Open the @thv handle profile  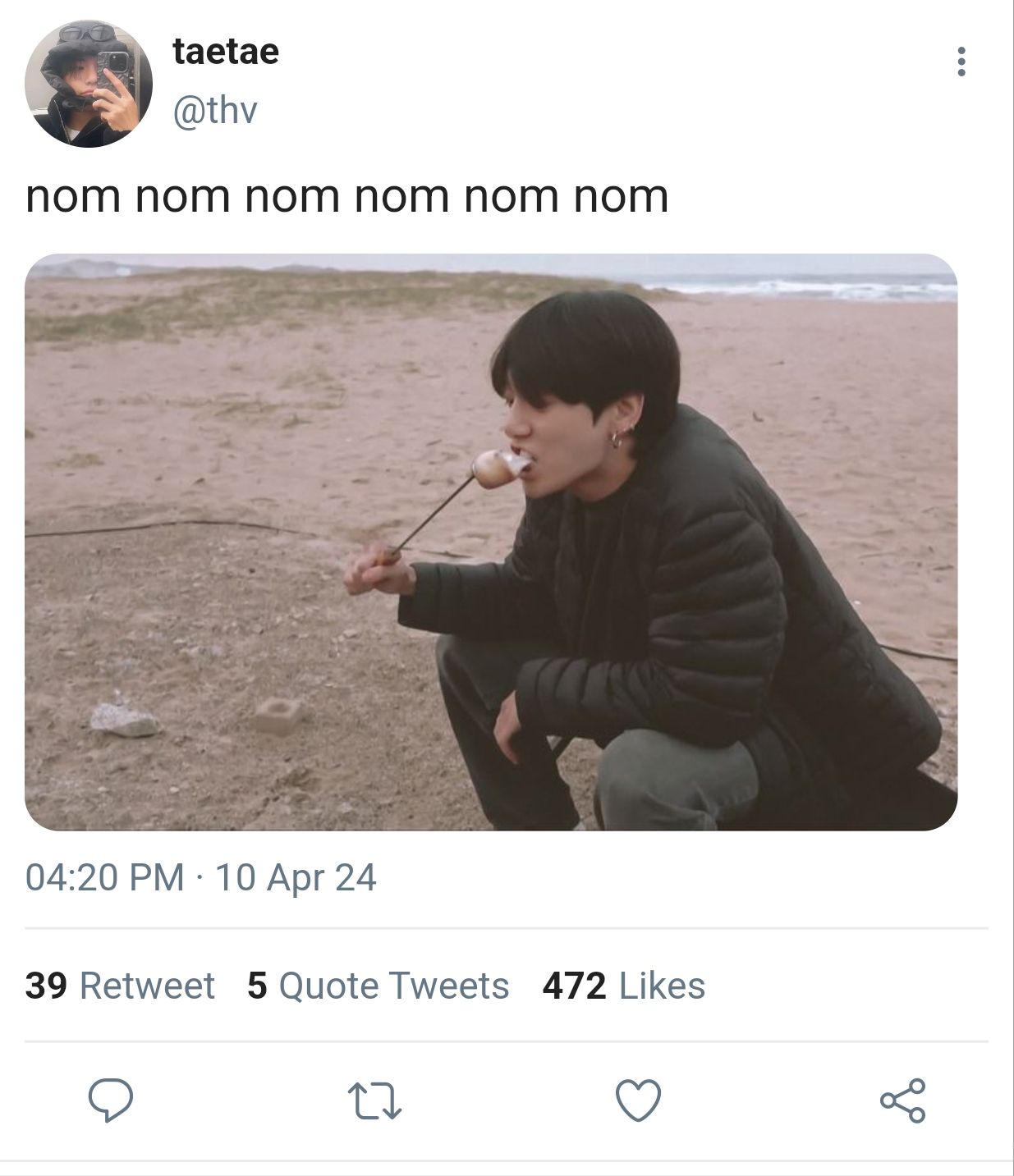click(215, 110)
